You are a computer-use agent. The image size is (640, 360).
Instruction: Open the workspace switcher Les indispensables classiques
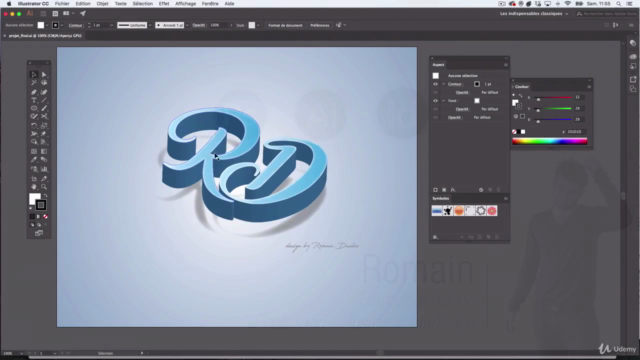click(534, 13)
